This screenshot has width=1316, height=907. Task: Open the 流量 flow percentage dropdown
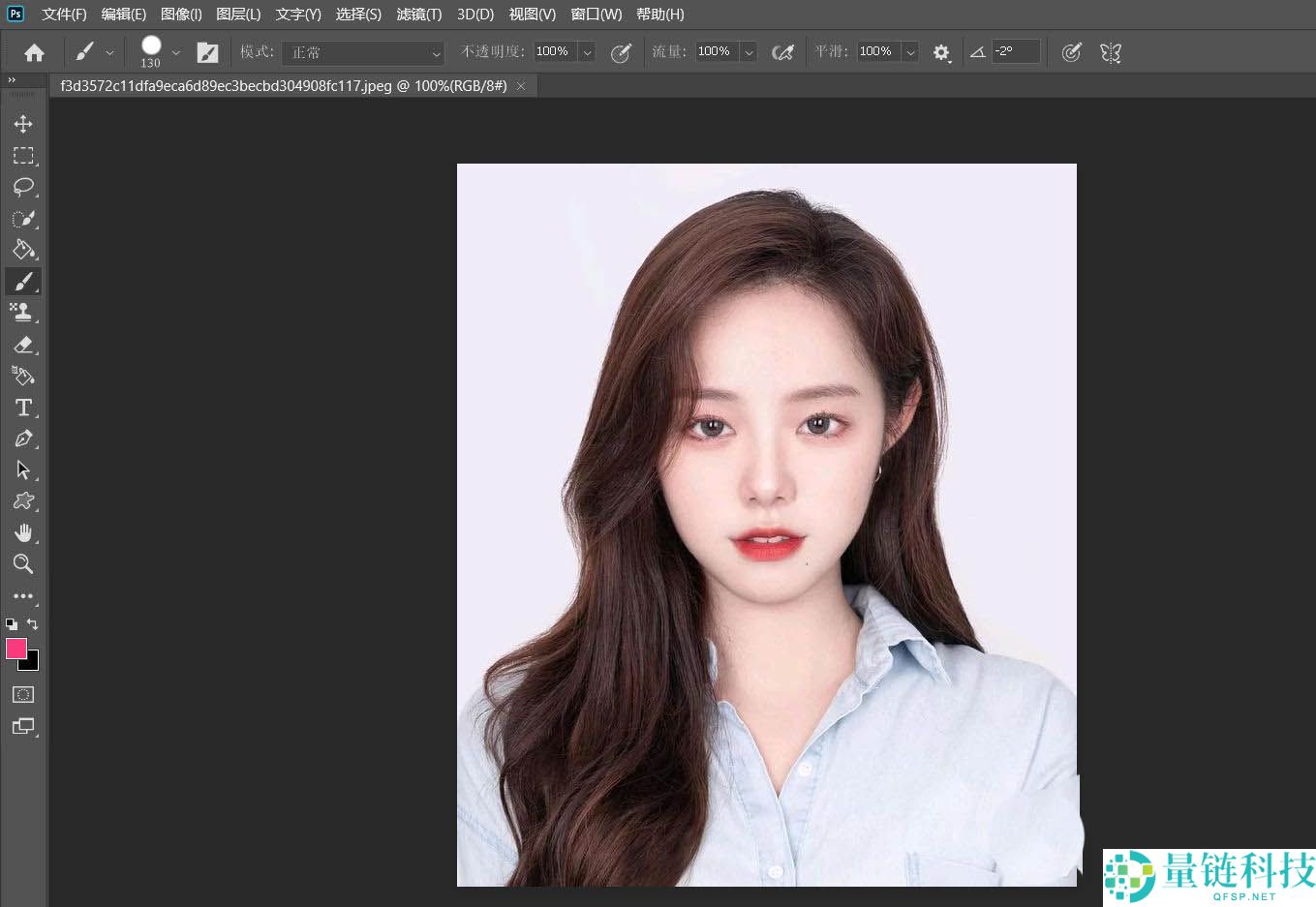pyautogui.click(x=749, y=52)
